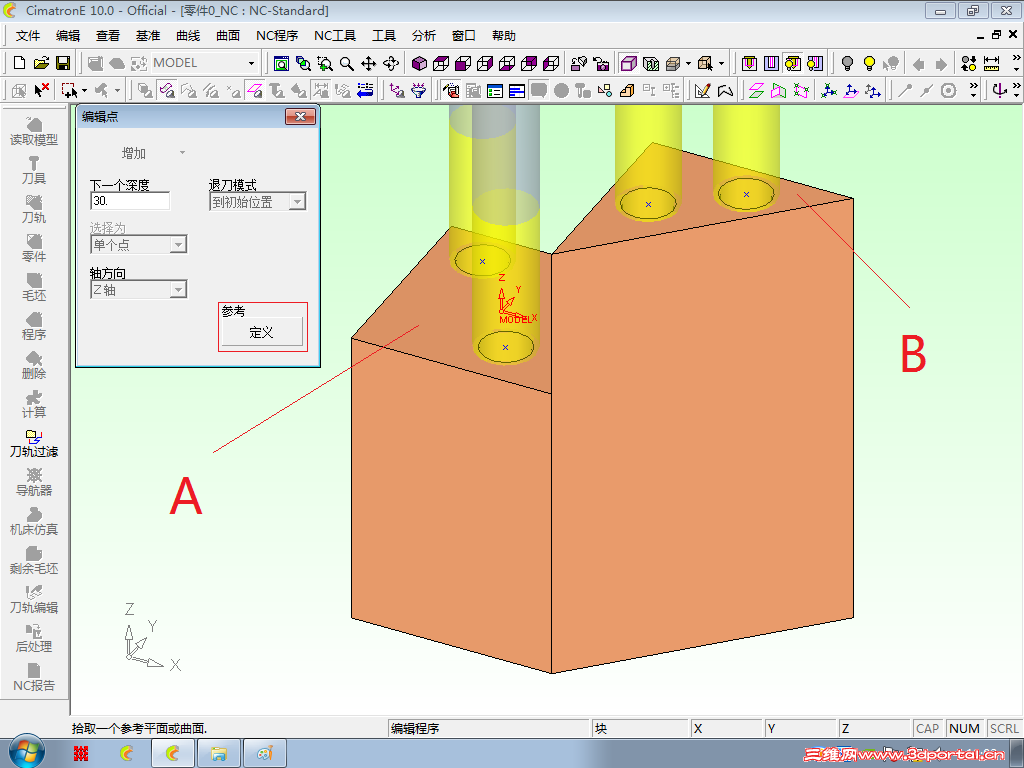Image resolution: width=1024 pixels, height=768 pixels.
Task: Click the file explorer taskbar icon
Action: click(219, 754)
